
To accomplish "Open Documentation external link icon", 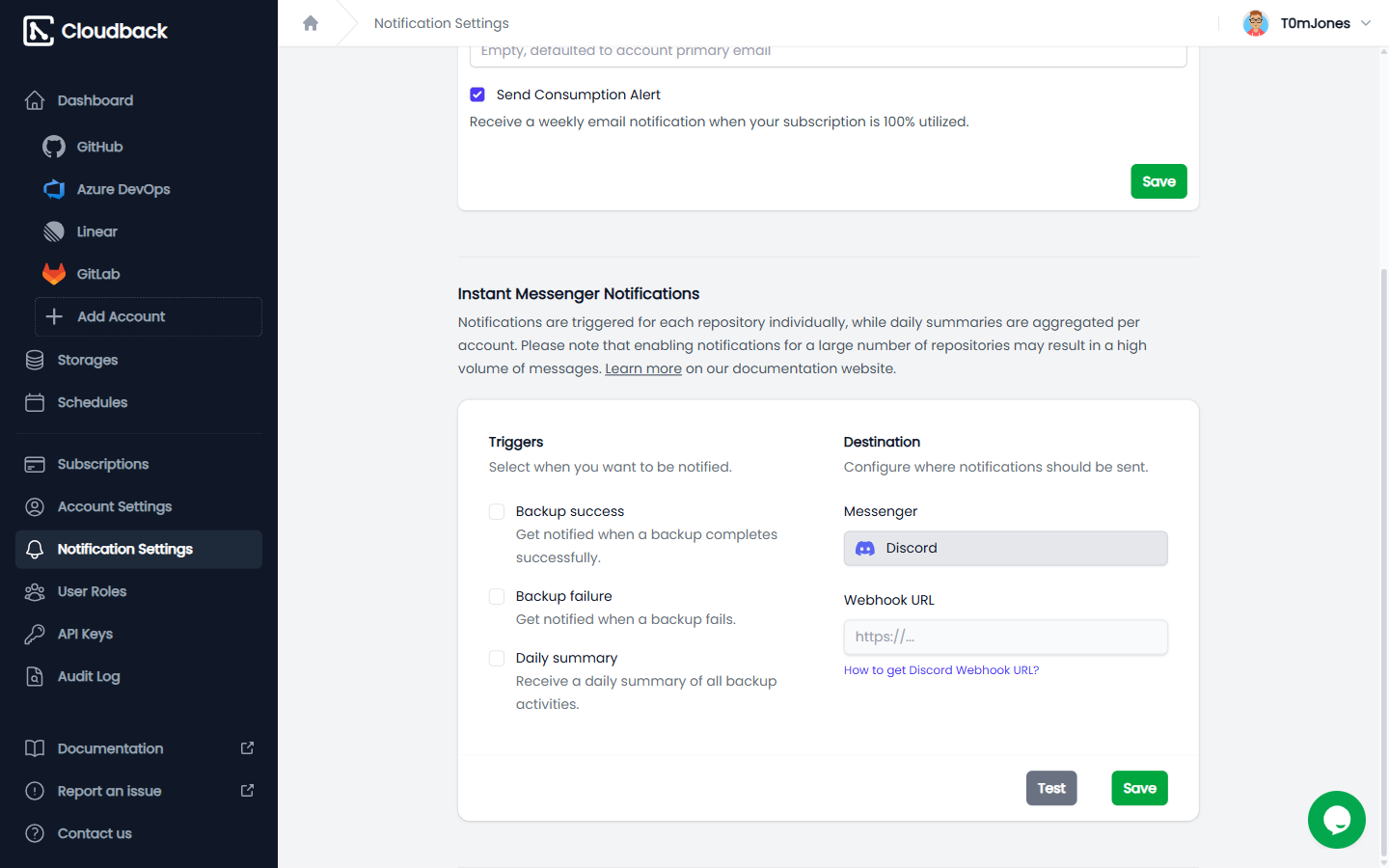I will click(247, 748).
